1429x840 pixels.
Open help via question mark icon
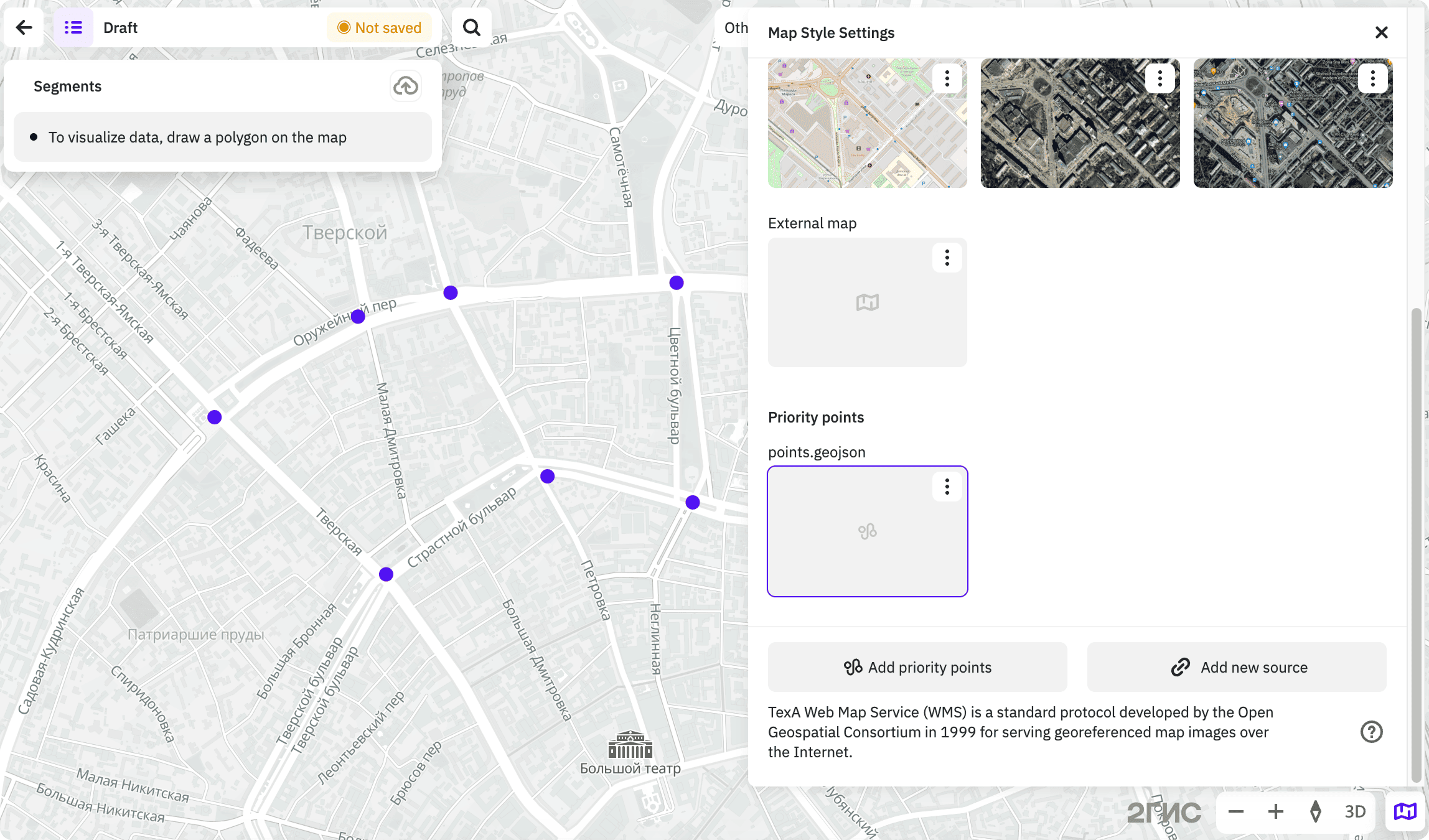[x=1371, y=732]
